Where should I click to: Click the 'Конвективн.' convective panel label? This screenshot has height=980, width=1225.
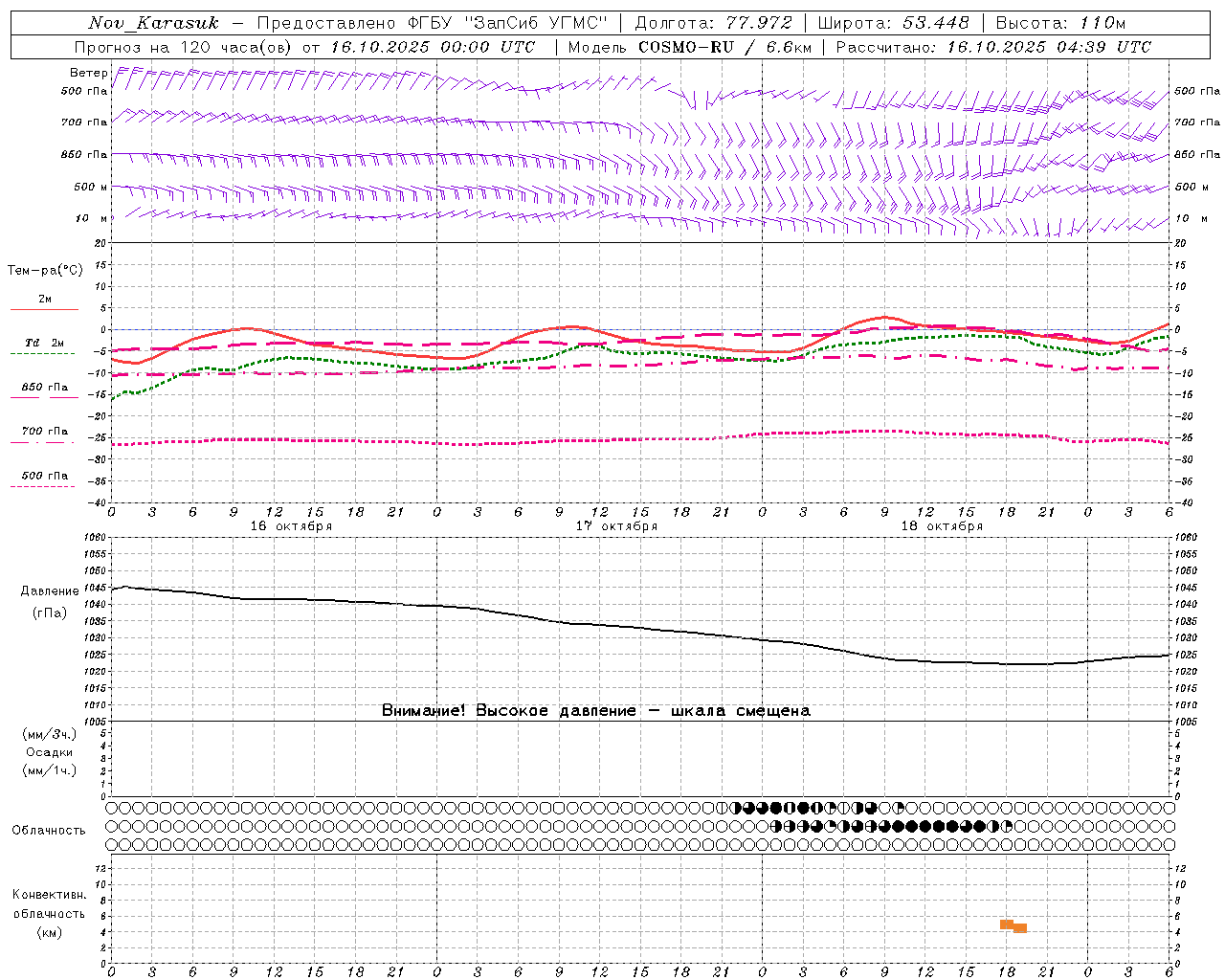click(49, 895)
